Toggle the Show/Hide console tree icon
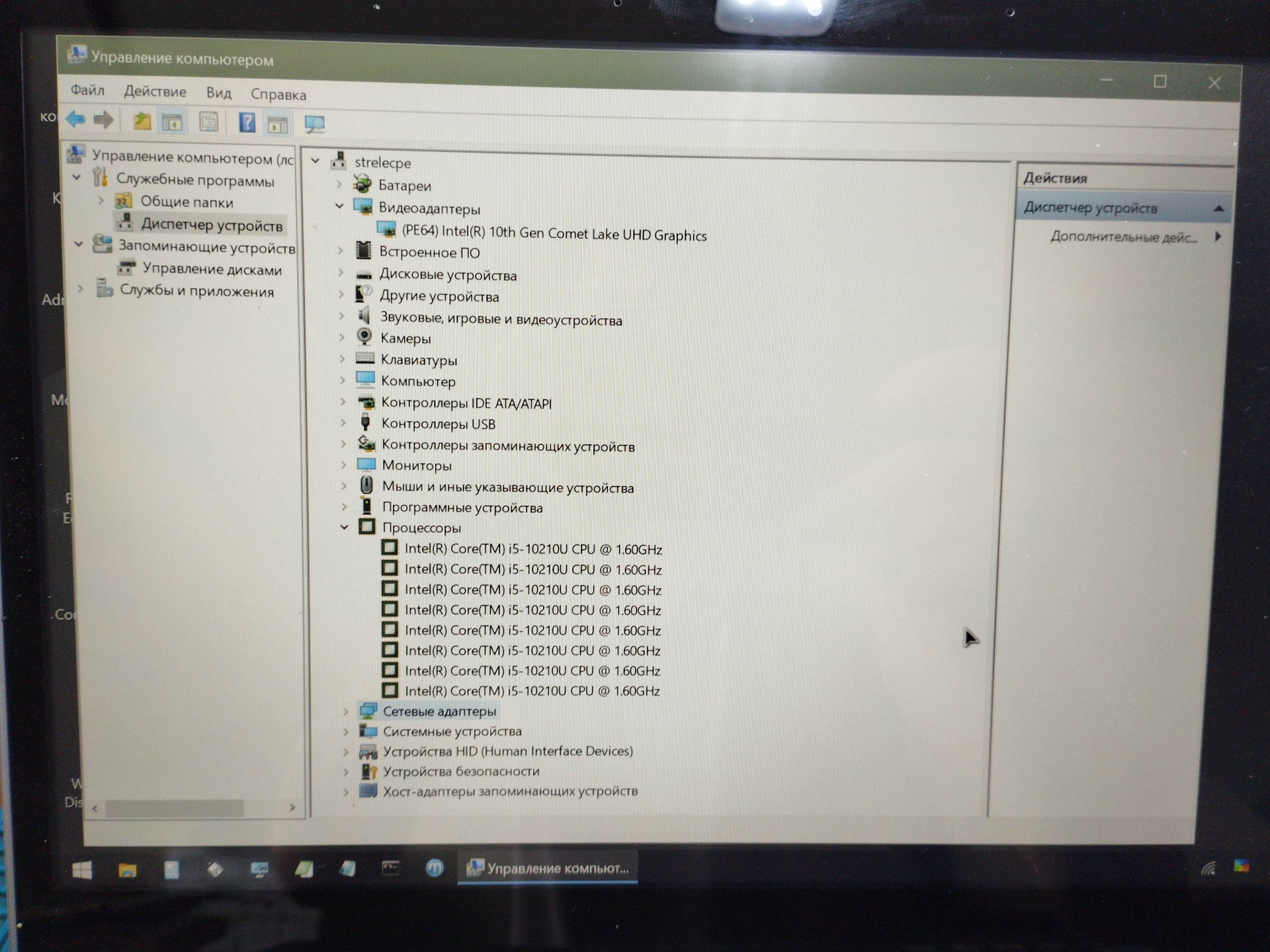This screenshot has height=952, width=1270. point(173,122)
